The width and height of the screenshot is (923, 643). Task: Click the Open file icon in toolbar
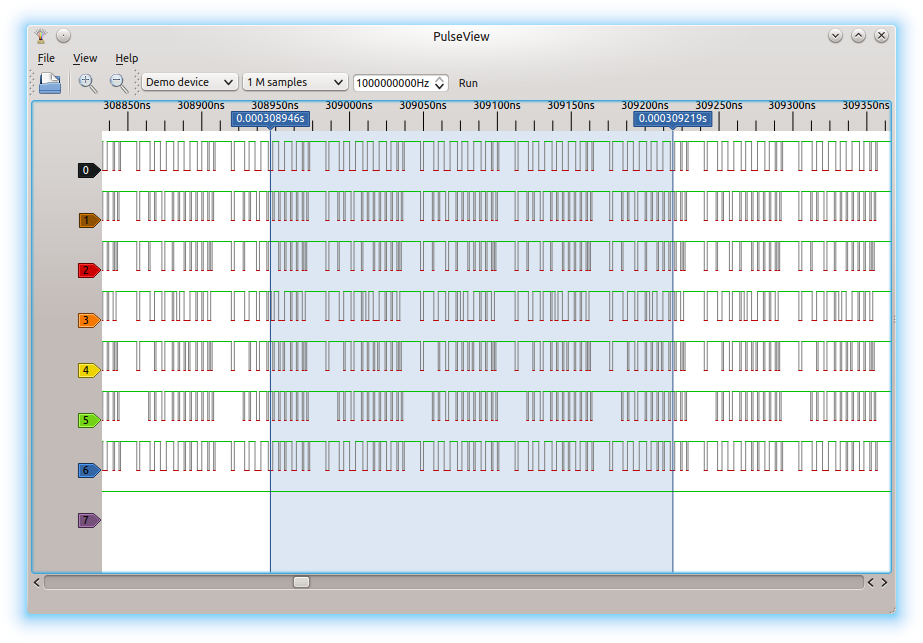click(50, 83)
